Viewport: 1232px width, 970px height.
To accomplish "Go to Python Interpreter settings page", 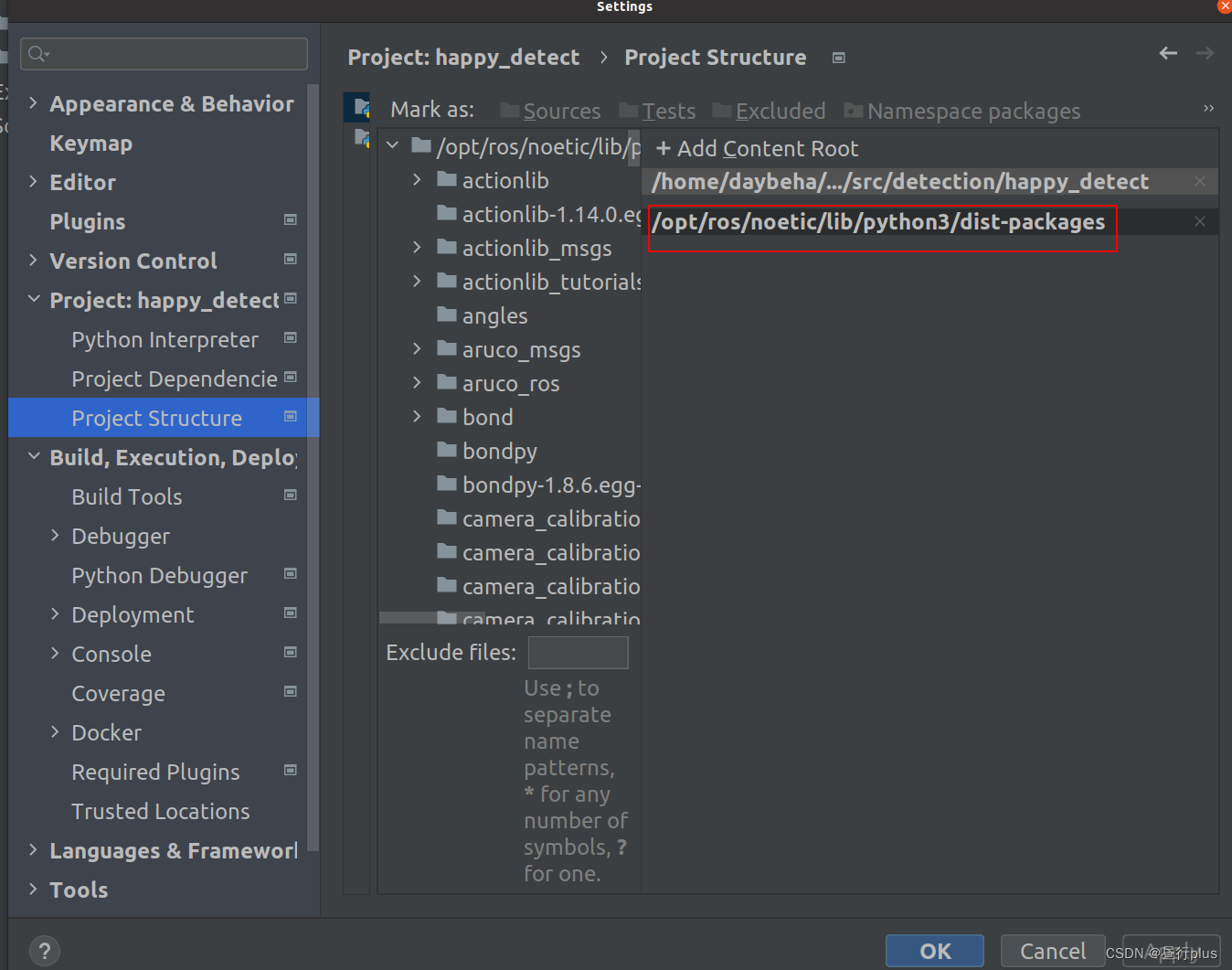I will point(165,339).
